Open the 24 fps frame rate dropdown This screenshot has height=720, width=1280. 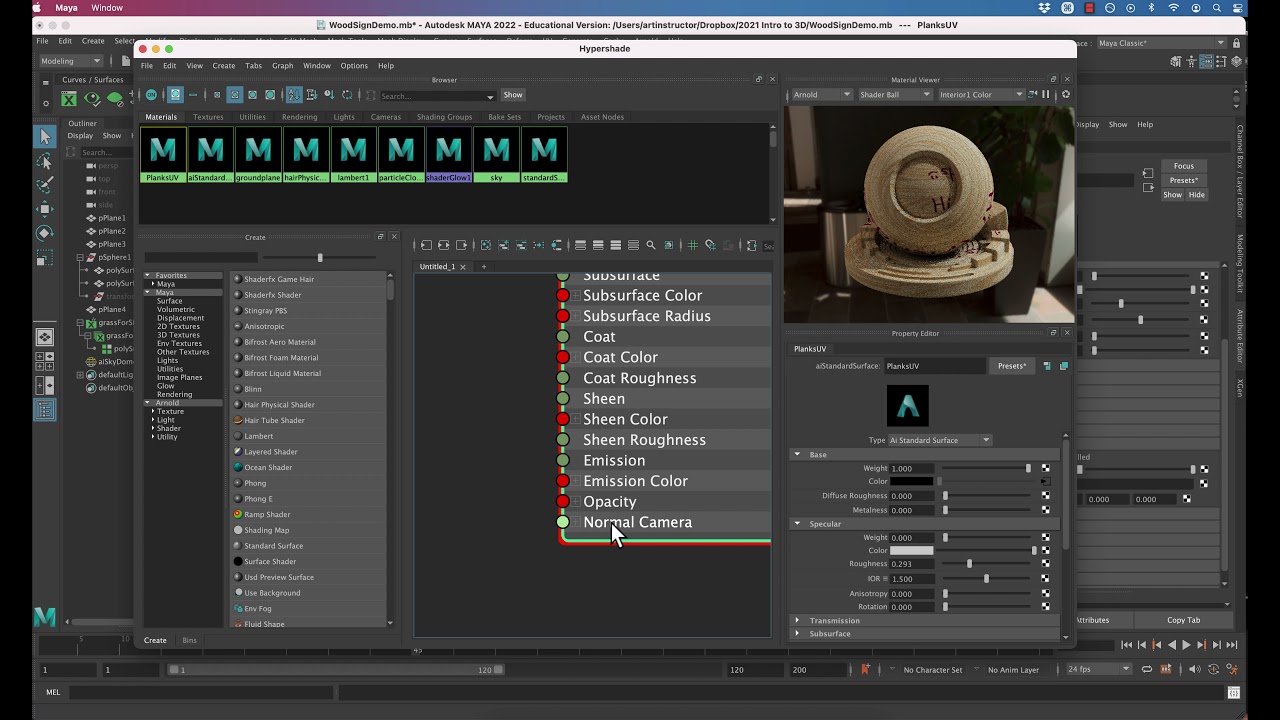(x=1097, y=669)
